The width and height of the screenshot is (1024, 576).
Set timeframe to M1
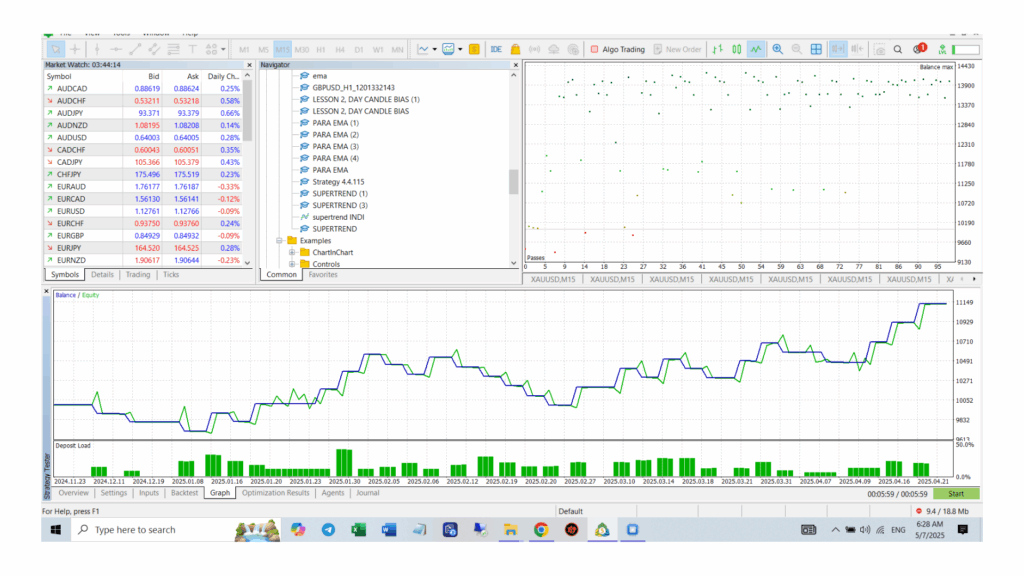[x=244, y=50]
